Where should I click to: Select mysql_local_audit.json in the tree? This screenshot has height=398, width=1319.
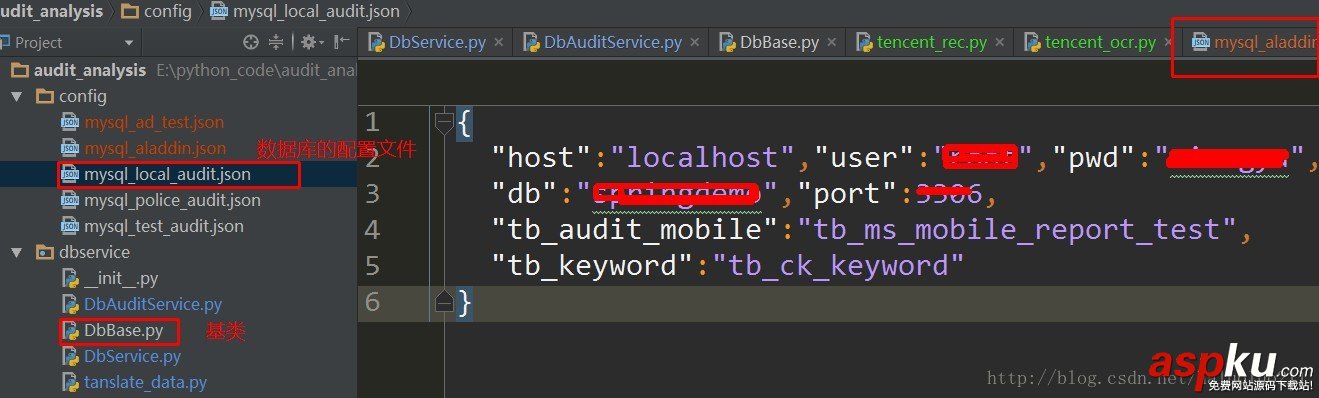pyautogui.click(x=167, y=175)
